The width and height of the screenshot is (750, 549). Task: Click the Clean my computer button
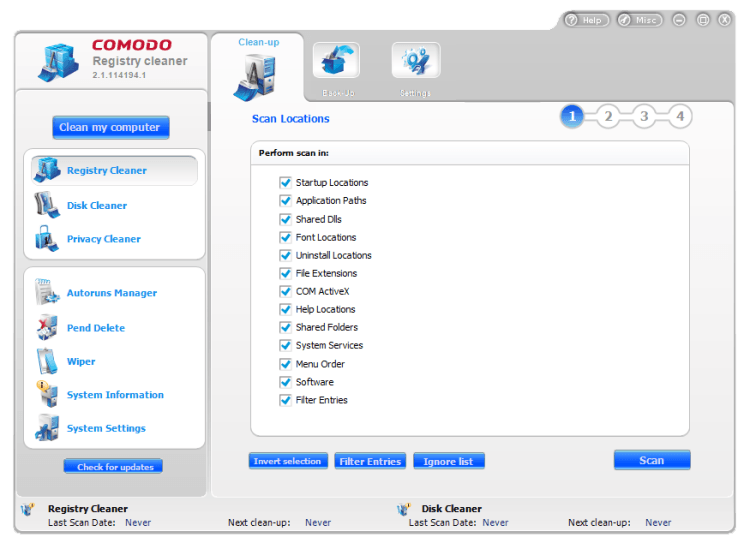(x=111, y=127)
